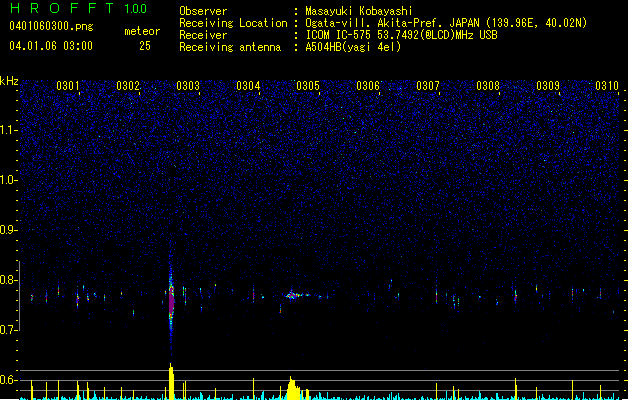Viewport: 629px width, 400px height.
Task: Click the 0308 time marker
Action: 488,86
